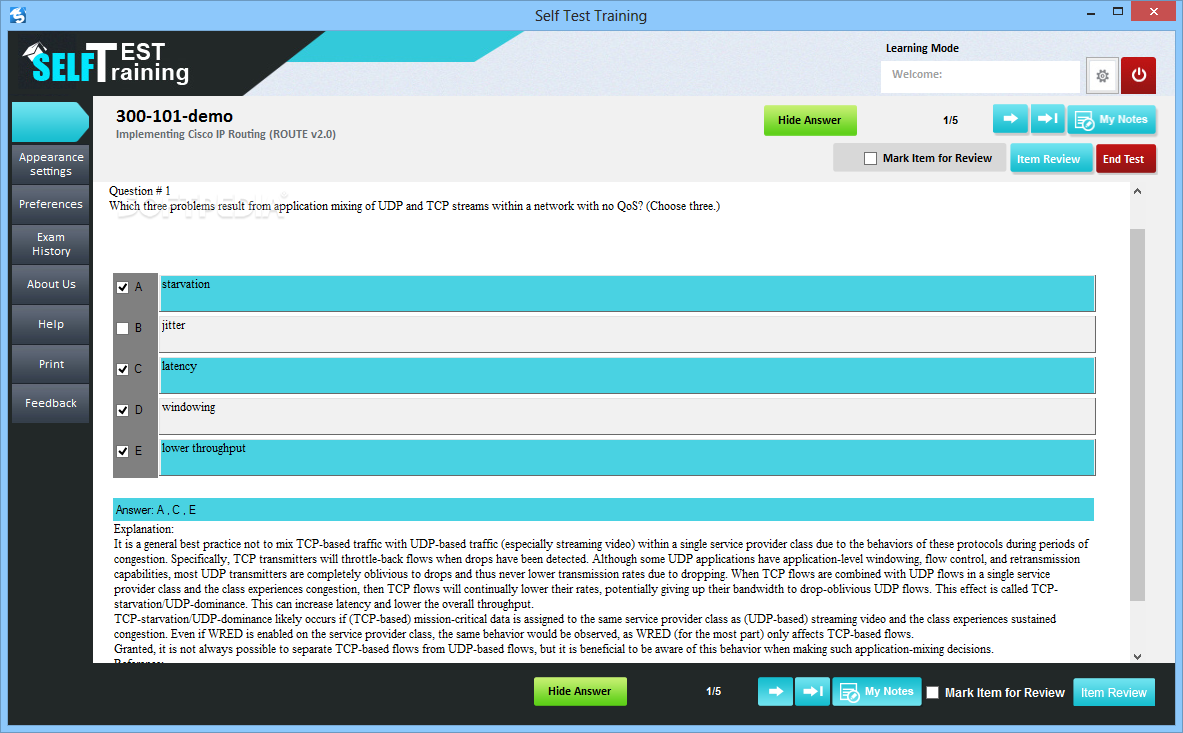Select the starvation answer row
Screen dimensions: 1183x733
[x=627, y=293]
